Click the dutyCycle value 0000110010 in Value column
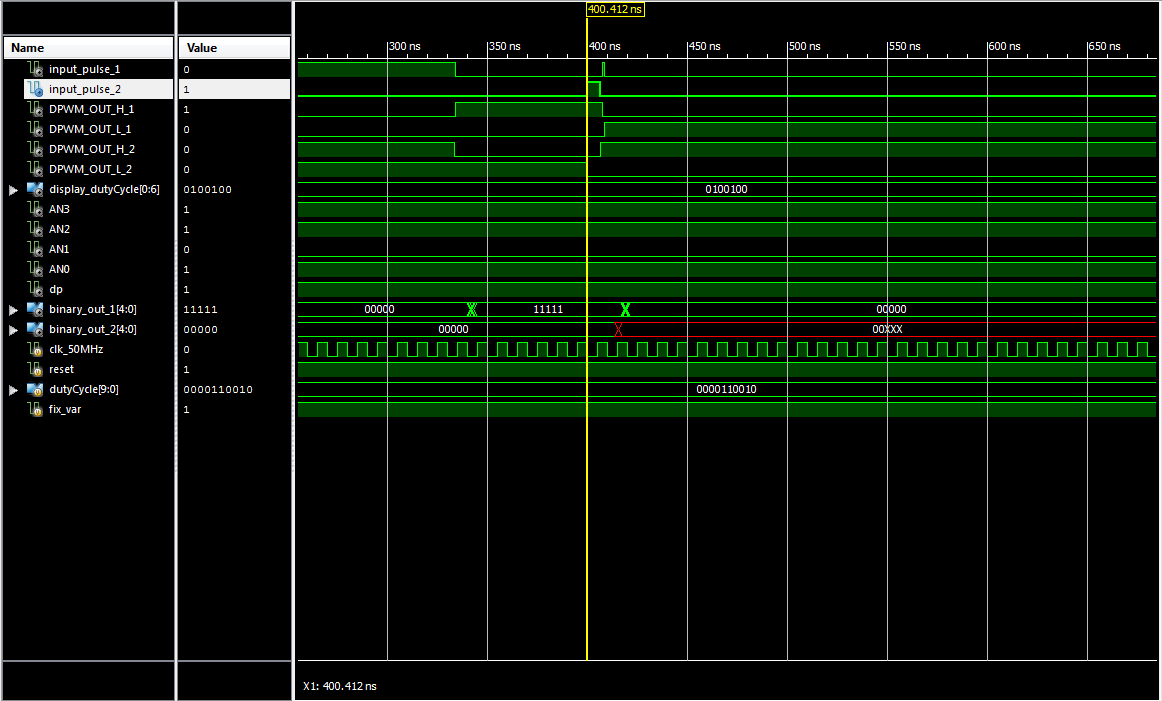1162x701 pixels. pyautogui.click(x=218, y=389)
